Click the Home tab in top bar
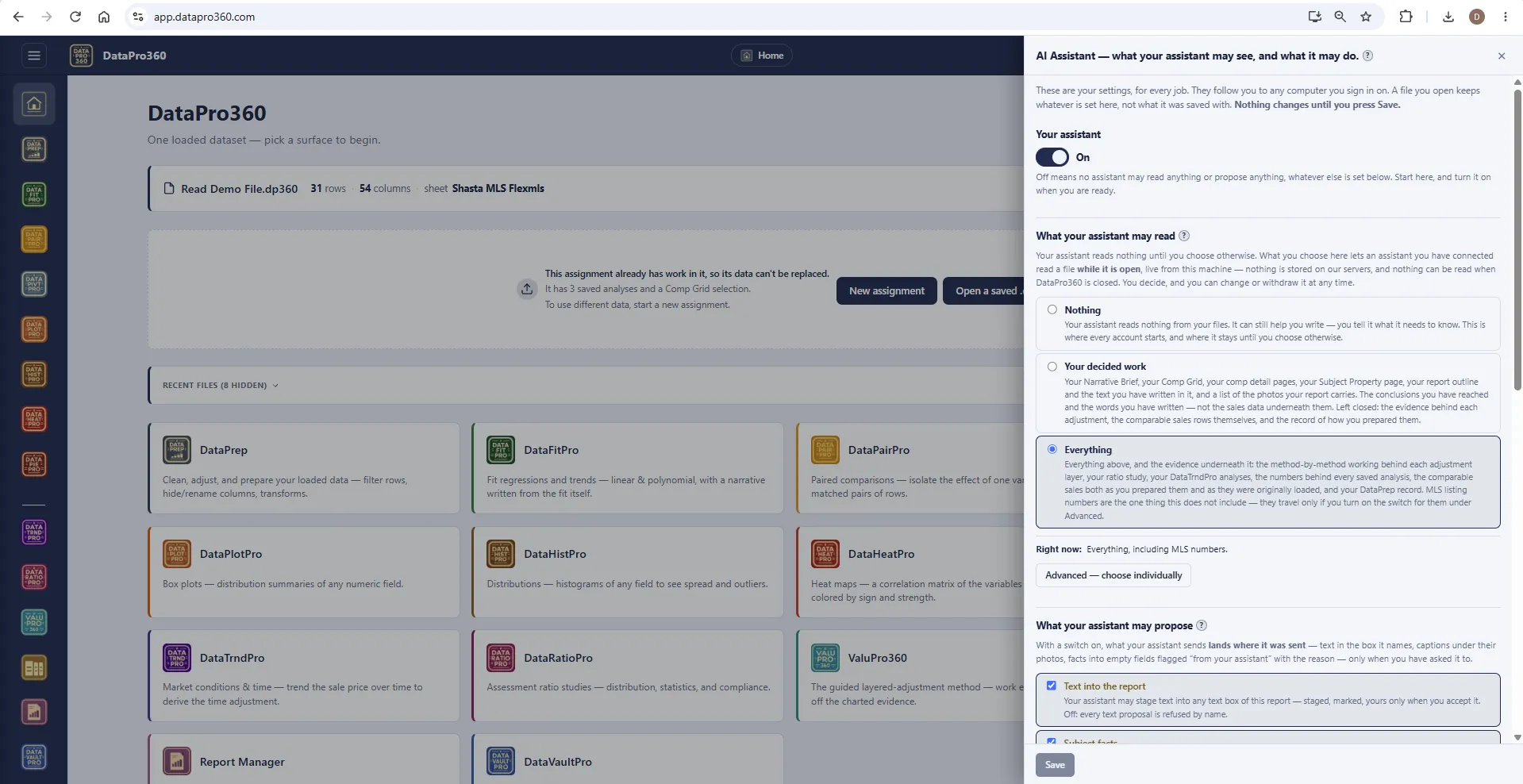 click(762, 56)
